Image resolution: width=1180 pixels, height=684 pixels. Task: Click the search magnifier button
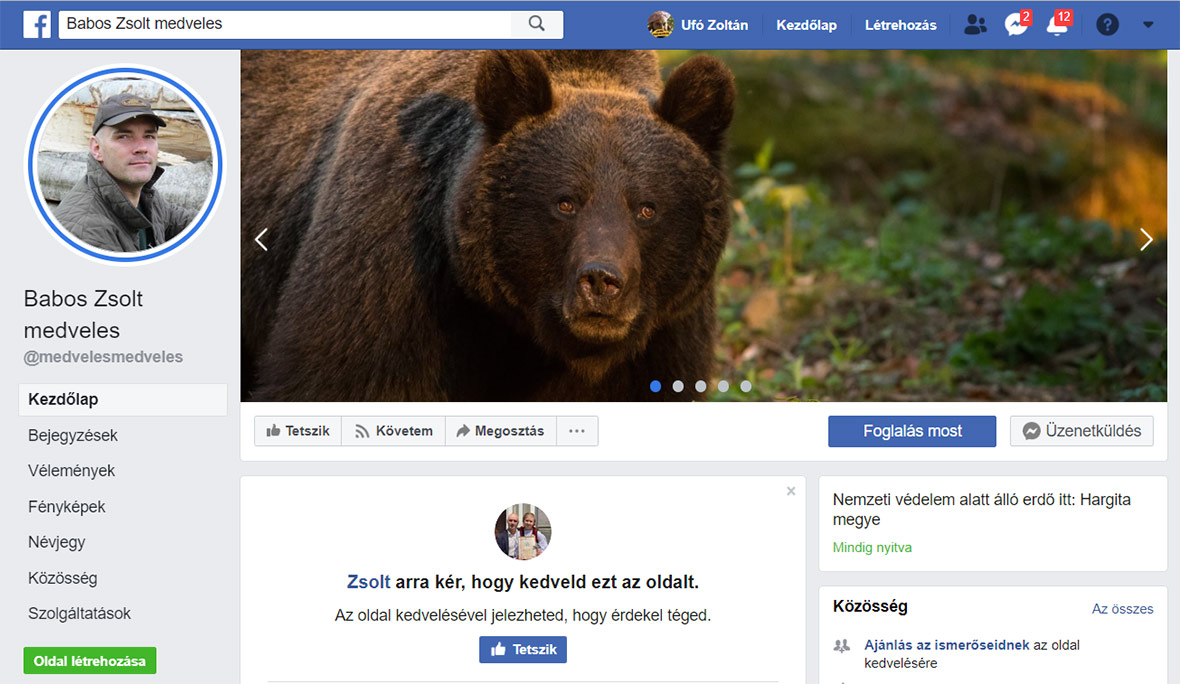pos(536,24)
